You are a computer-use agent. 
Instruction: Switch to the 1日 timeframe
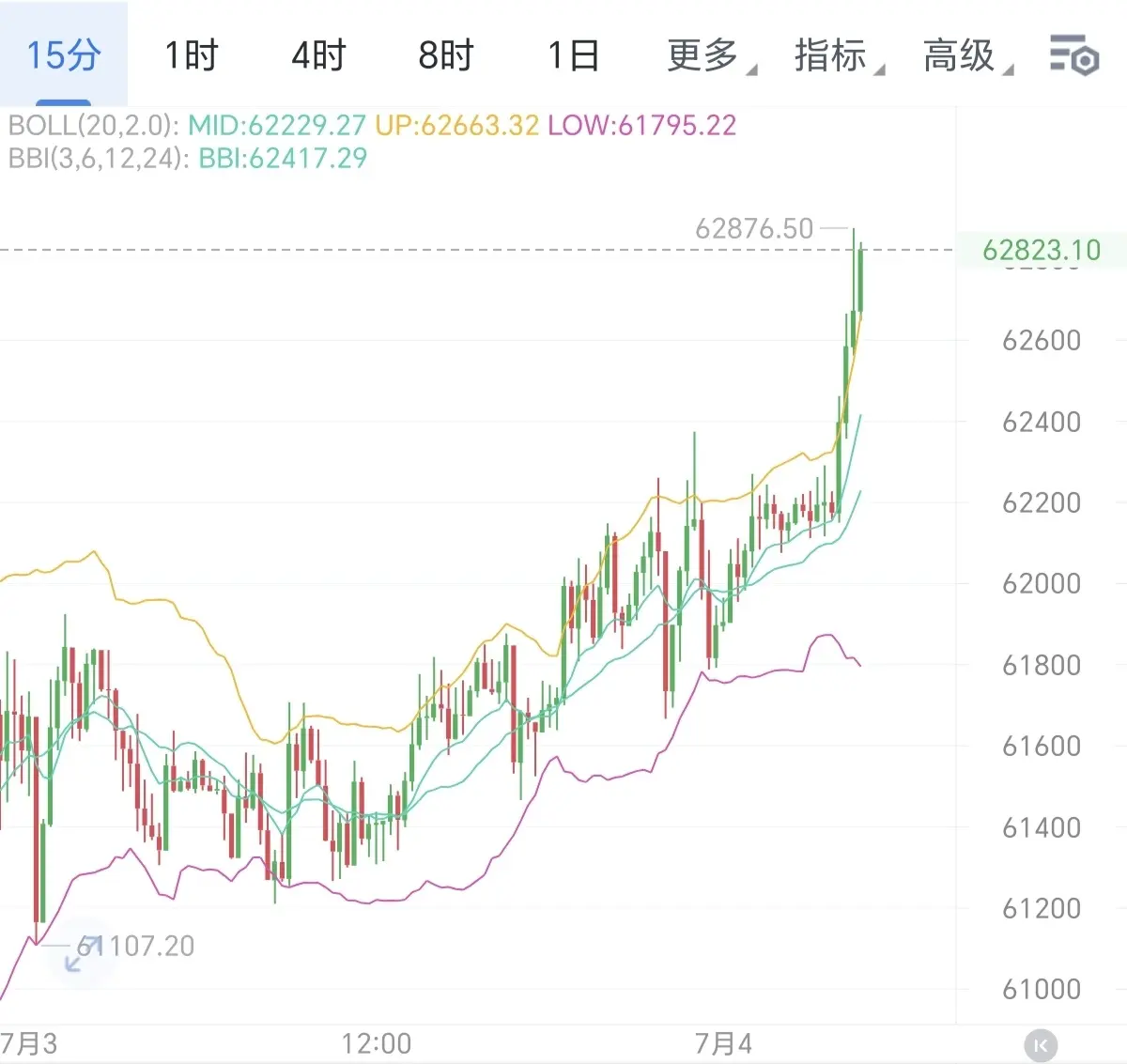(x=573, y=55)
